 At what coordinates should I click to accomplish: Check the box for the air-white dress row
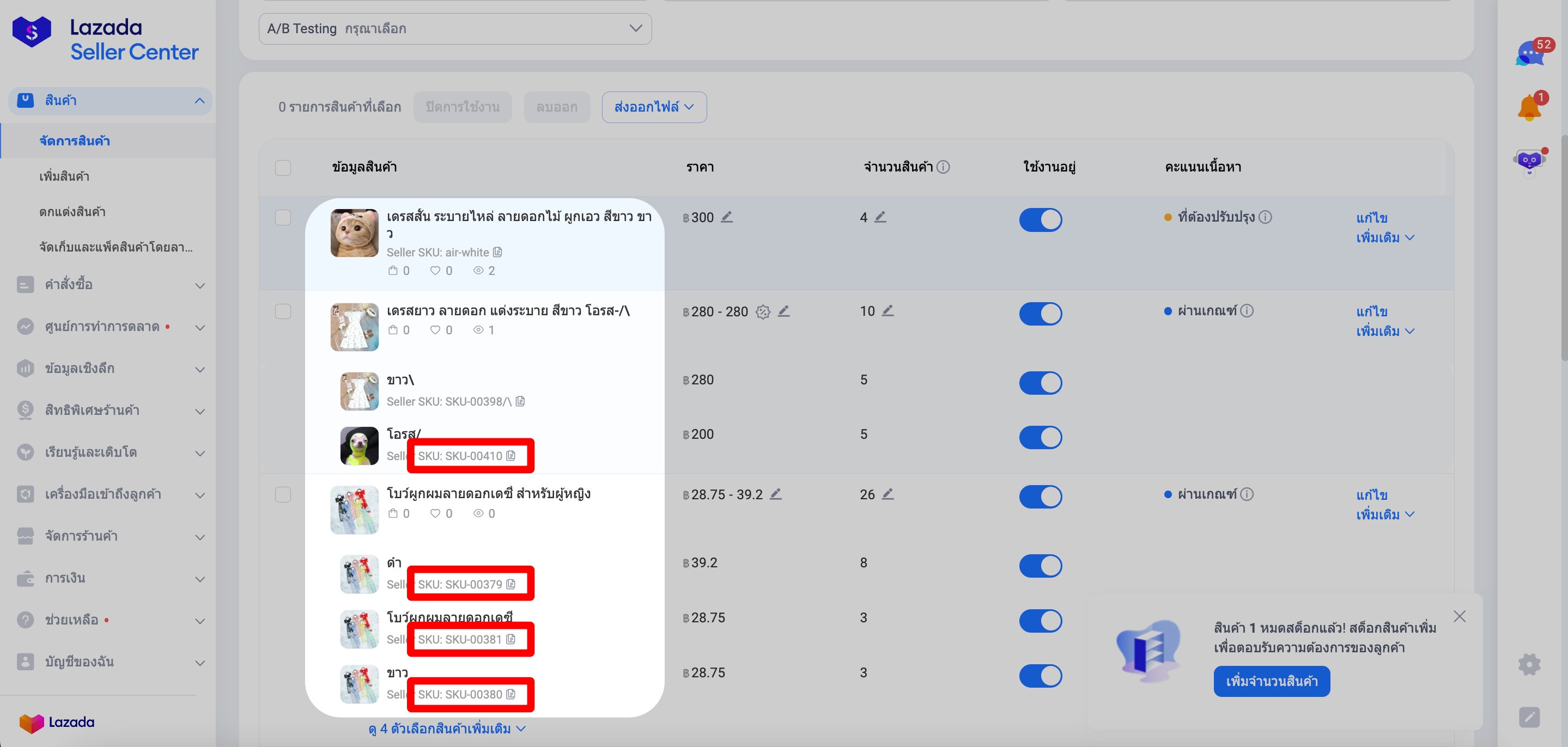tap(283, 217)
